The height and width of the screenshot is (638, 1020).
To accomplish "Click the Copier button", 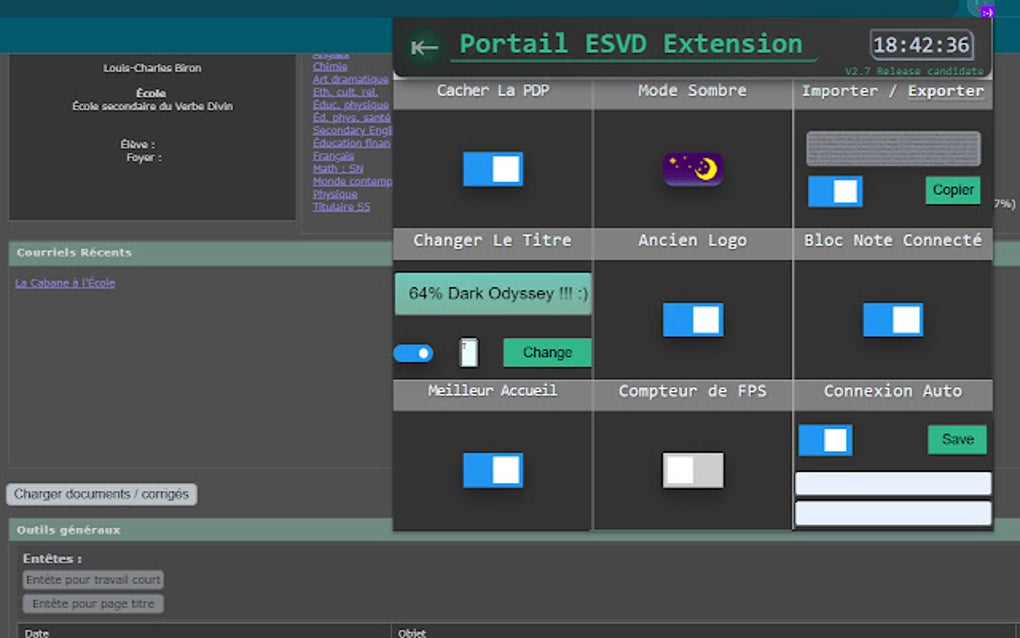I will pos(953,190).
